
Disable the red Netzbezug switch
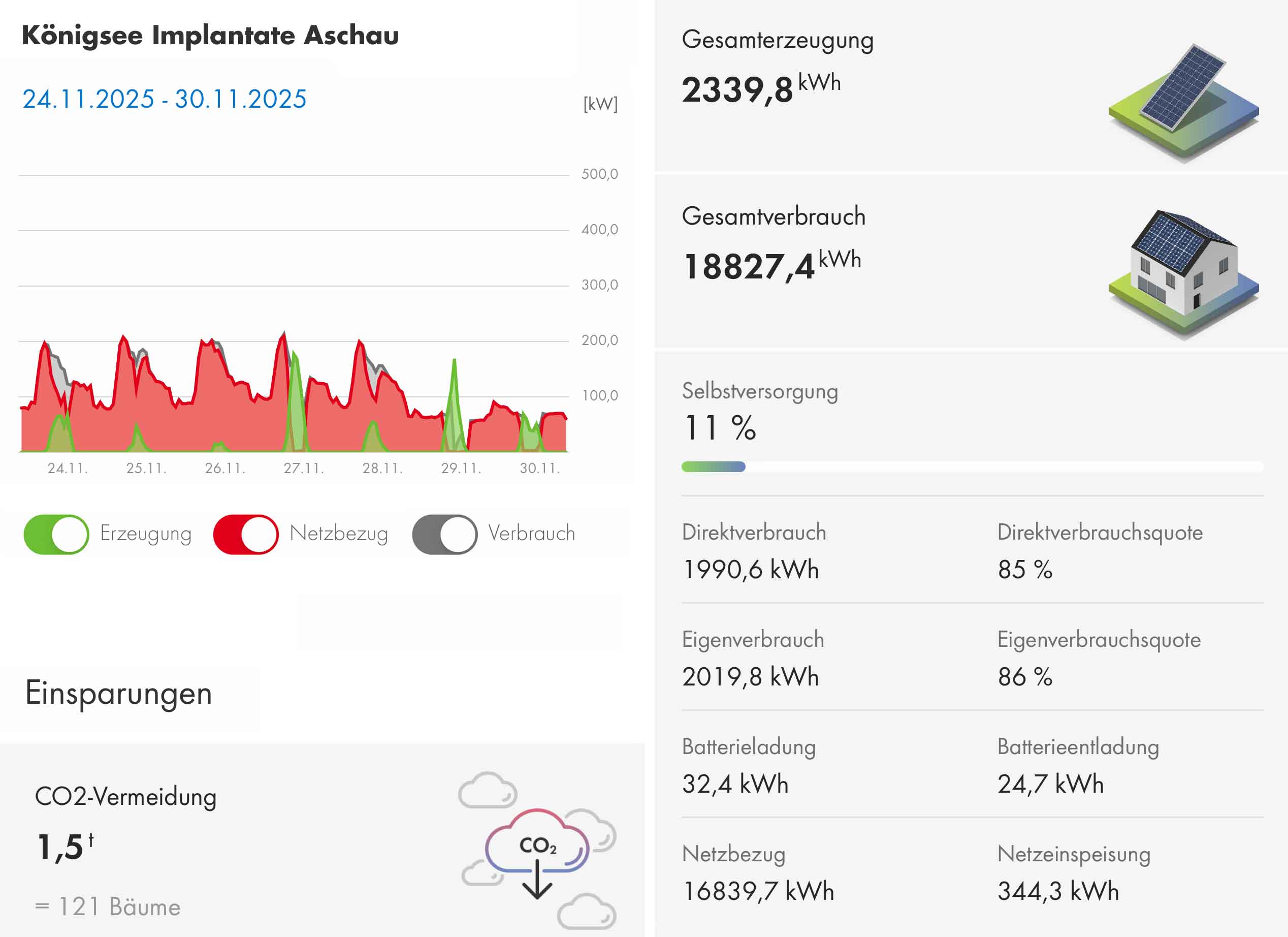click(245, 534)
